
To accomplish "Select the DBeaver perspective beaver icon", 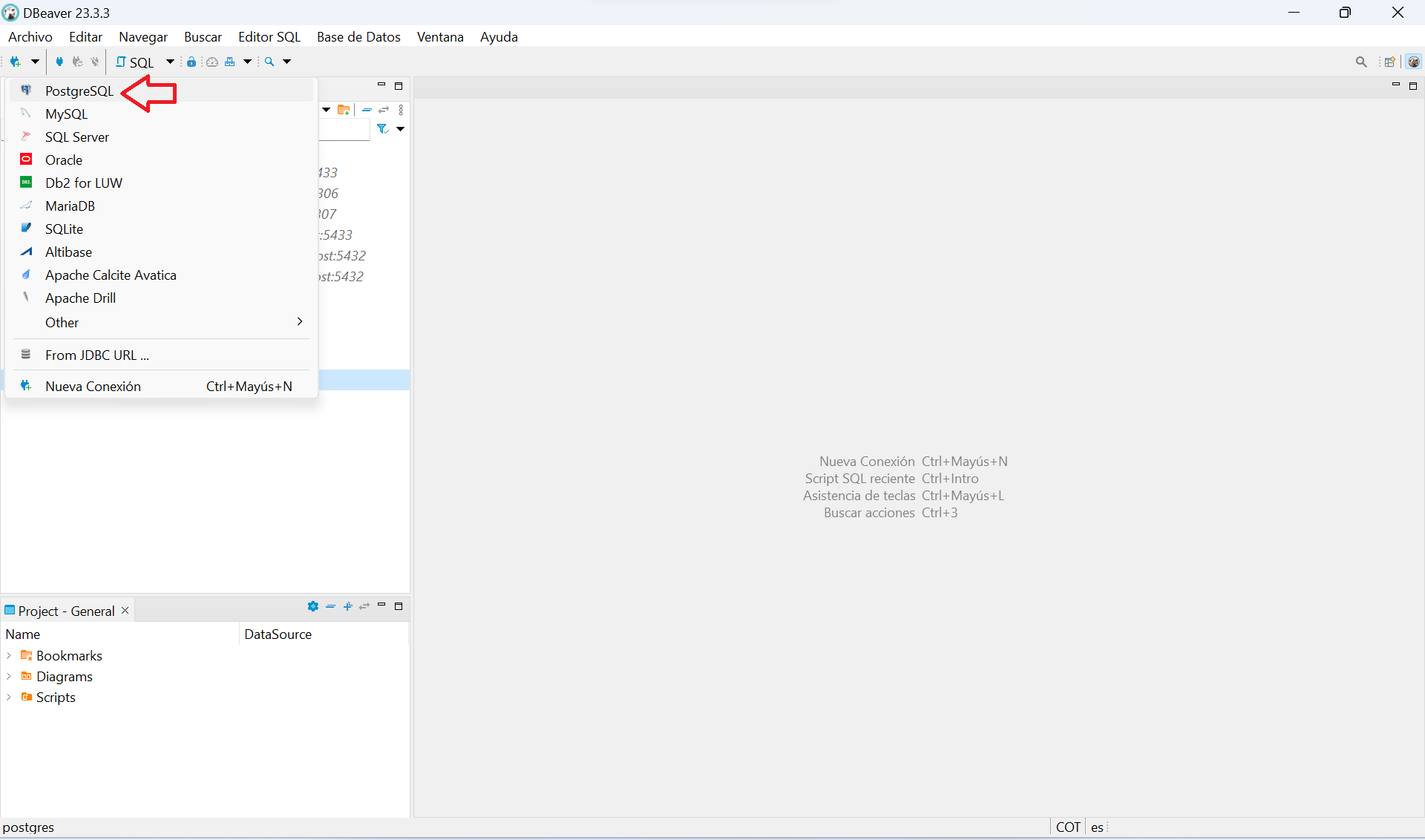I will tap(1414, 62).
